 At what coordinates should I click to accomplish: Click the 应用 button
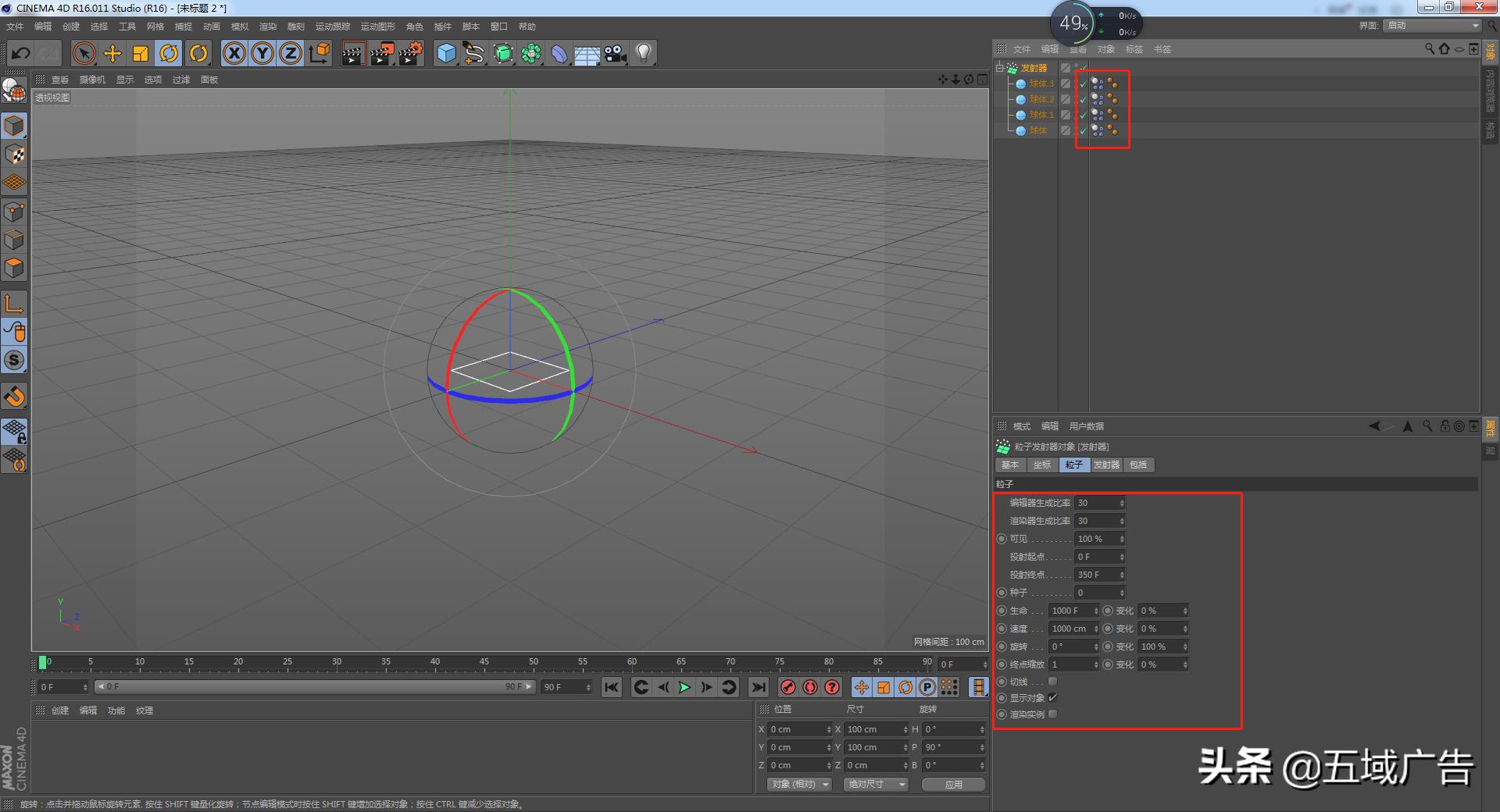[953, 785]
